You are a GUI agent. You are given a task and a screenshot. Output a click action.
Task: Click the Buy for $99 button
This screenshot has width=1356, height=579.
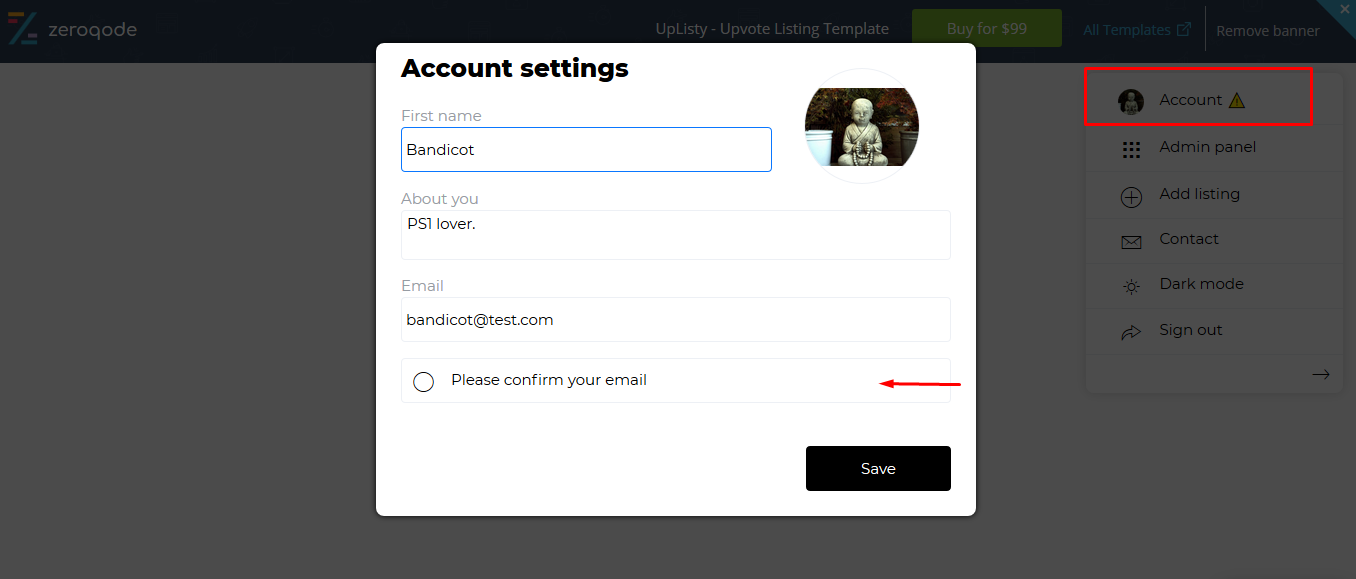pos(987,28)
